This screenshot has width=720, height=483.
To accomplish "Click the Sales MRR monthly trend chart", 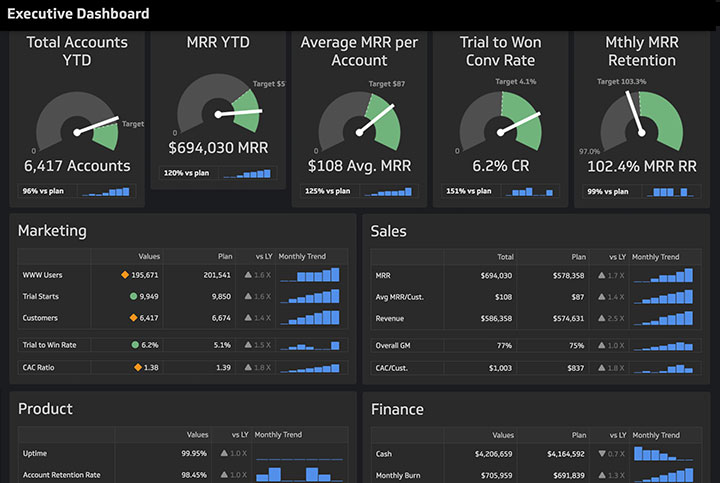I will (663, 275).
